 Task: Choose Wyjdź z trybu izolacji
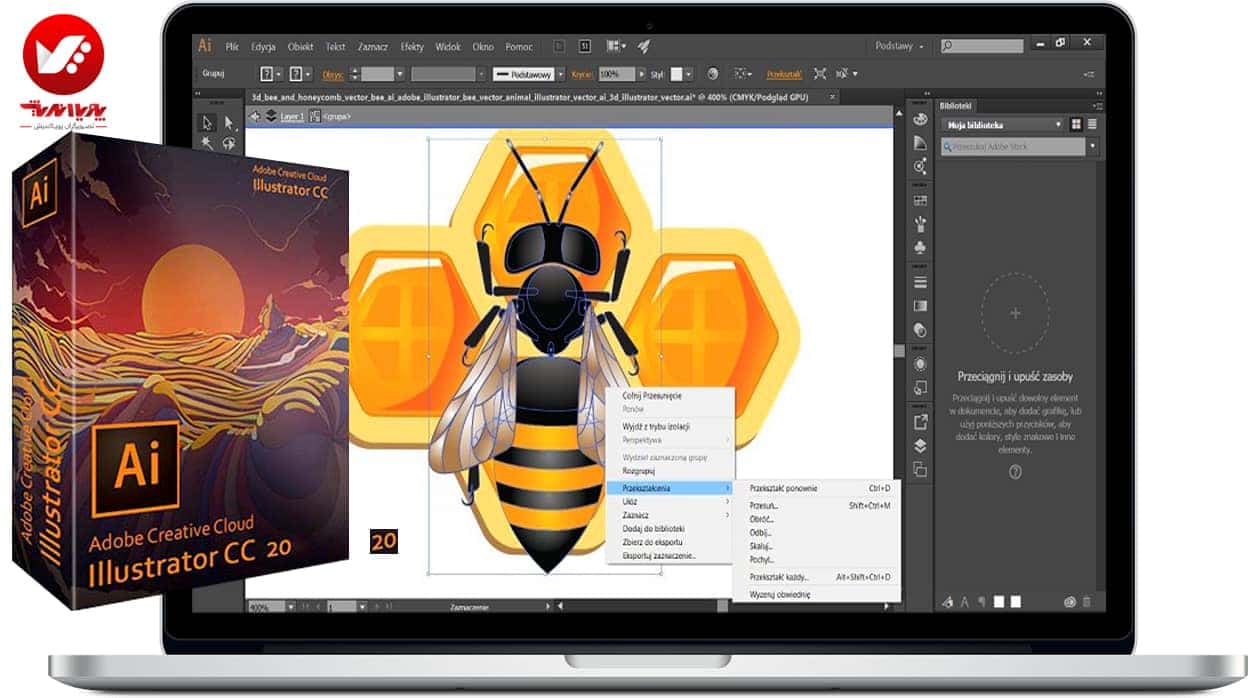pyautogui.click(x=656, y=426)
